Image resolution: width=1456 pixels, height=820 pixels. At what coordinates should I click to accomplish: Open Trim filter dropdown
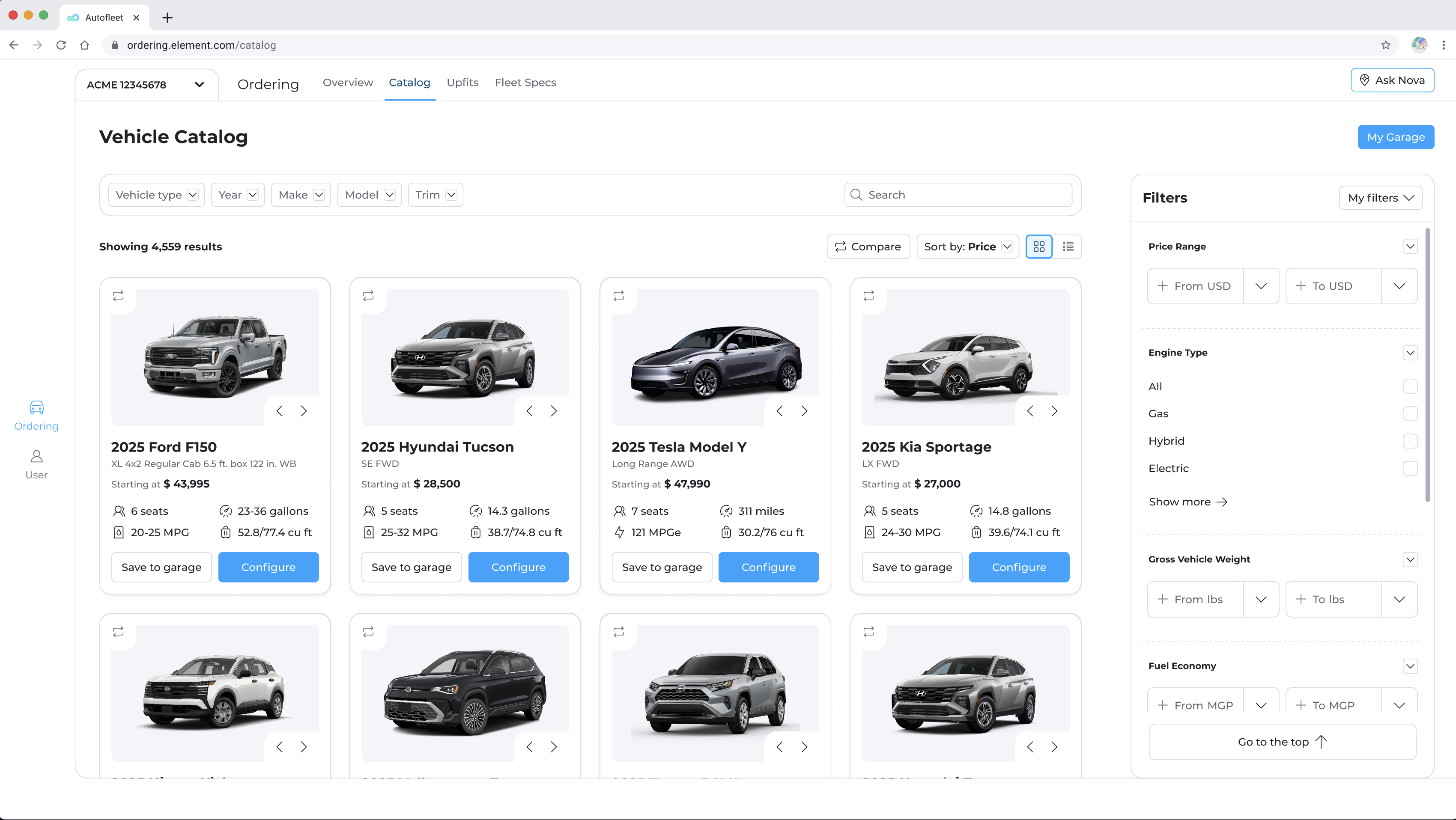436,195
